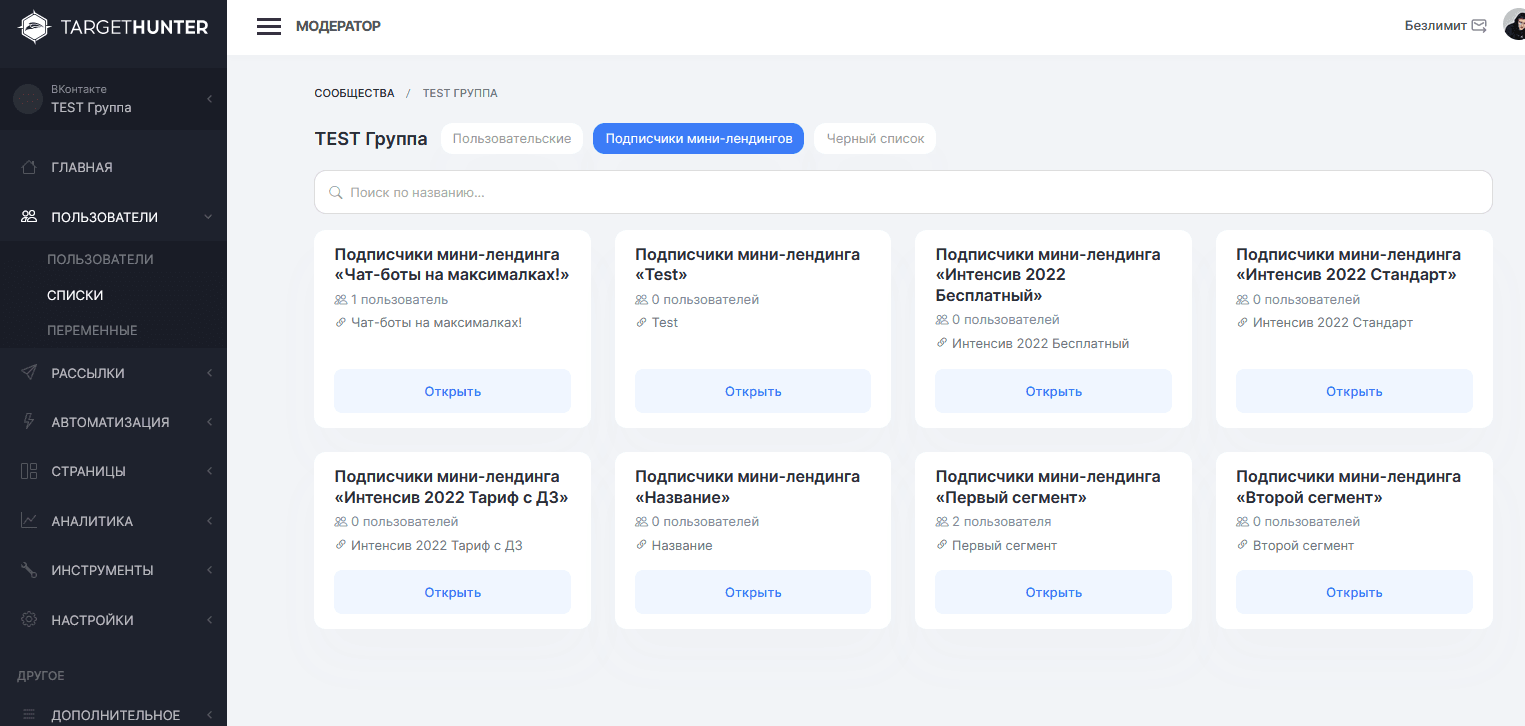1525x726 pixels.
Task: Select the Черный список tab
Action: (x=875, y=139)
